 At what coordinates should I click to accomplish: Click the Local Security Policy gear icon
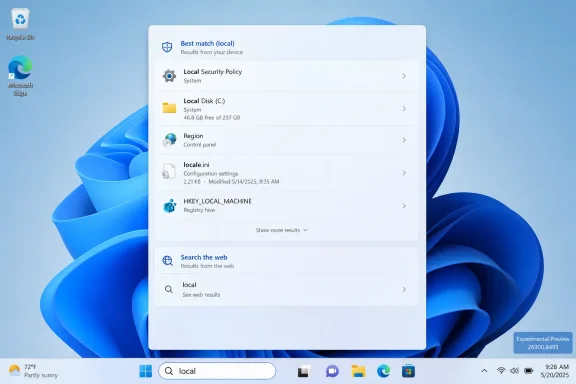point(169,76)
